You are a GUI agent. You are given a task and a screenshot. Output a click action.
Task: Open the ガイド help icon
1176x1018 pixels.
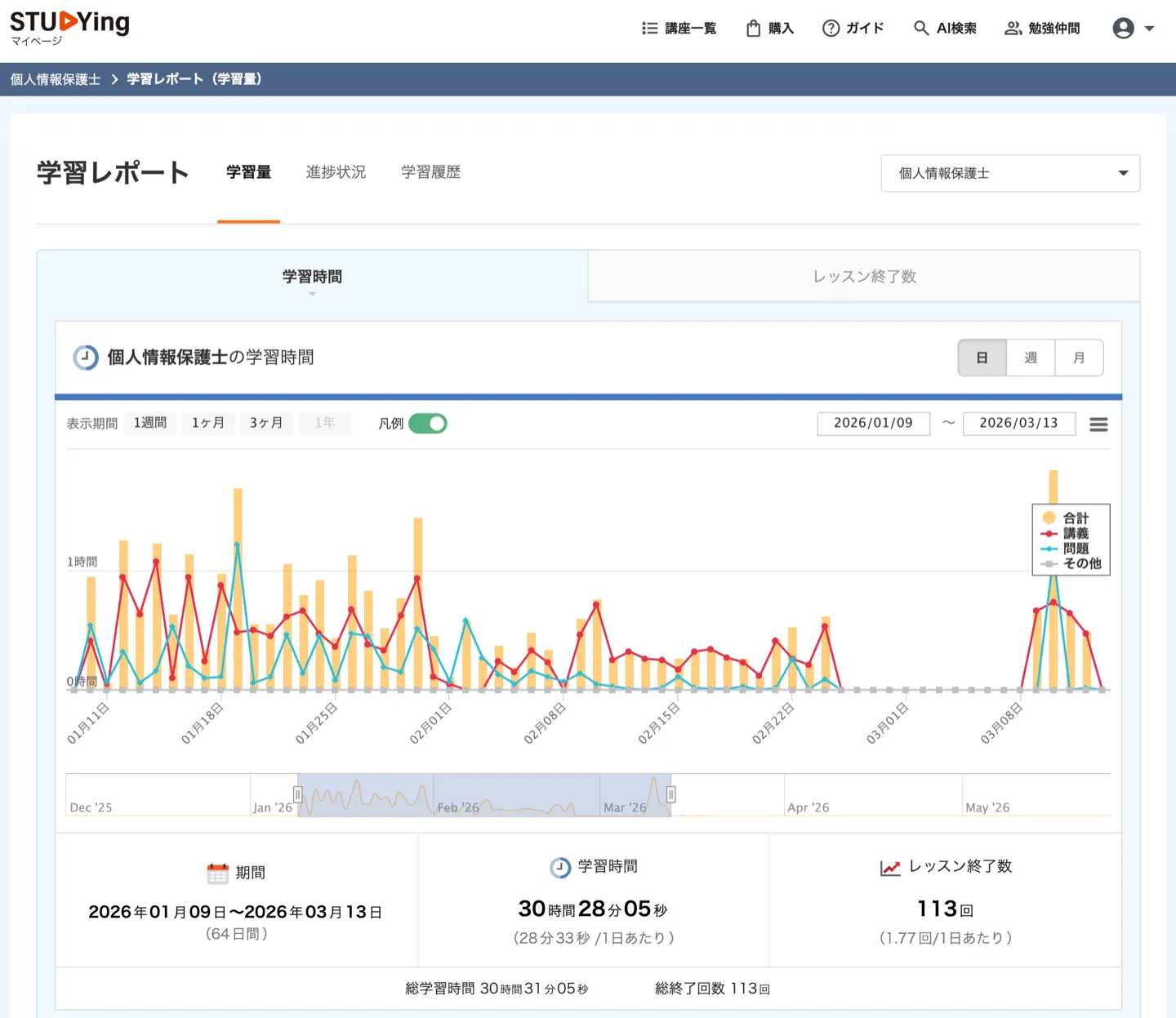(831, 29)
